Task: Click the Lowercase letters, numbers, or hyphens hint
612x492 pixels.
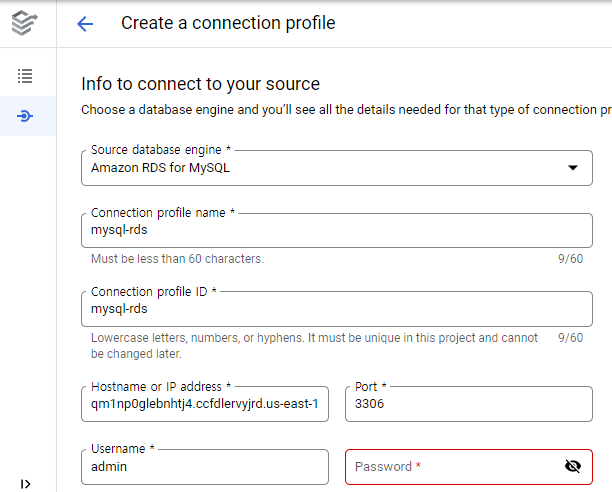Action: [314, 346]
